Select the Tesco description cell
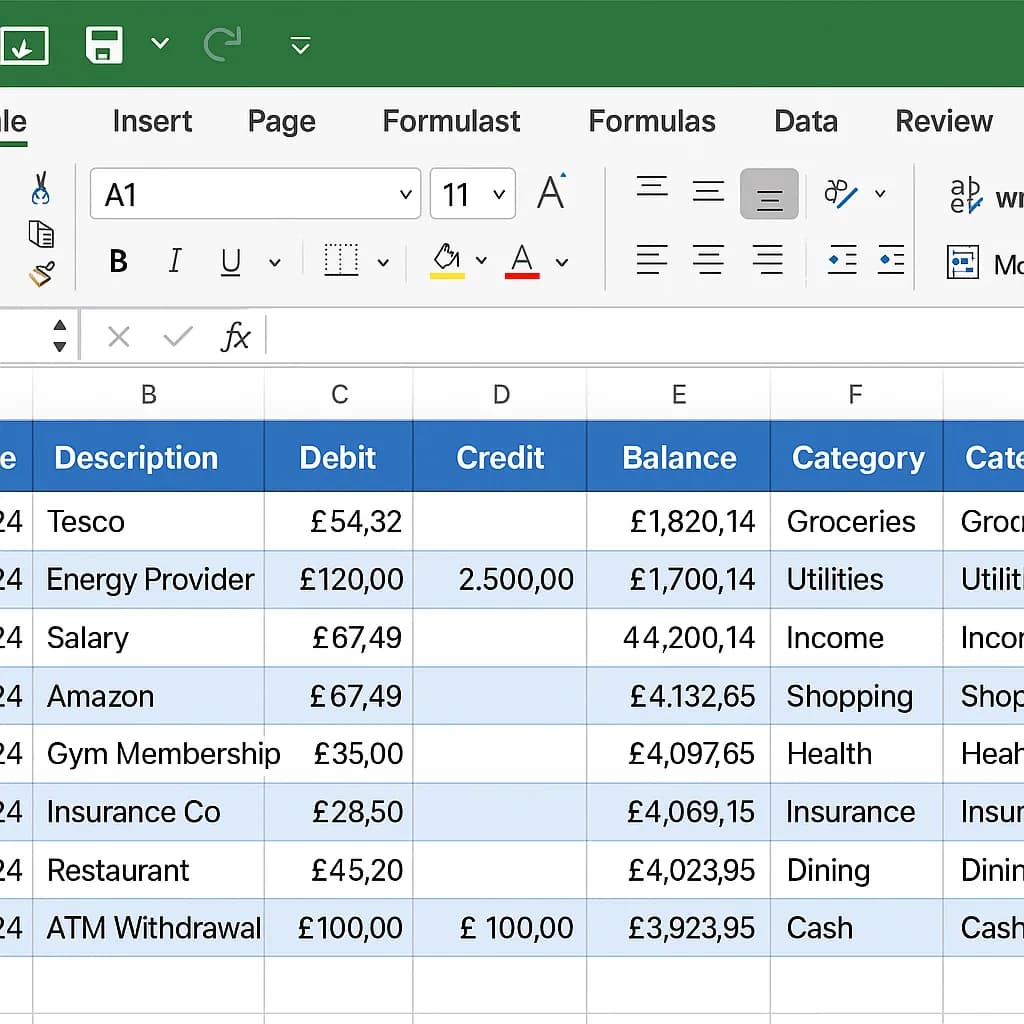Image resolution: width=1024 pixels, height=1024 pixels. tap(149, 521)
